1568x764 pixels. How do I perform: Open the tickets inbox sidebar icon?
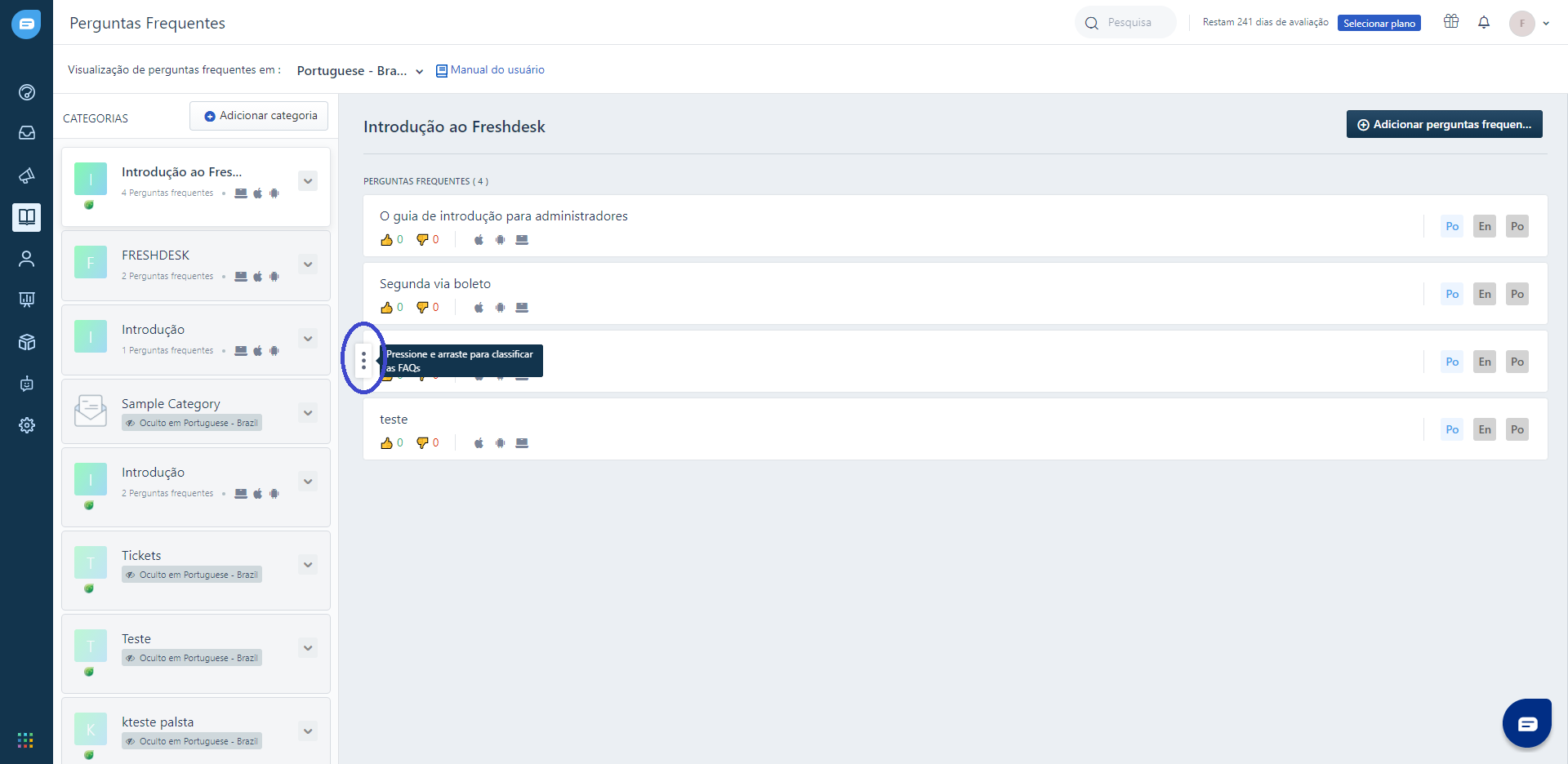[26, 132]
